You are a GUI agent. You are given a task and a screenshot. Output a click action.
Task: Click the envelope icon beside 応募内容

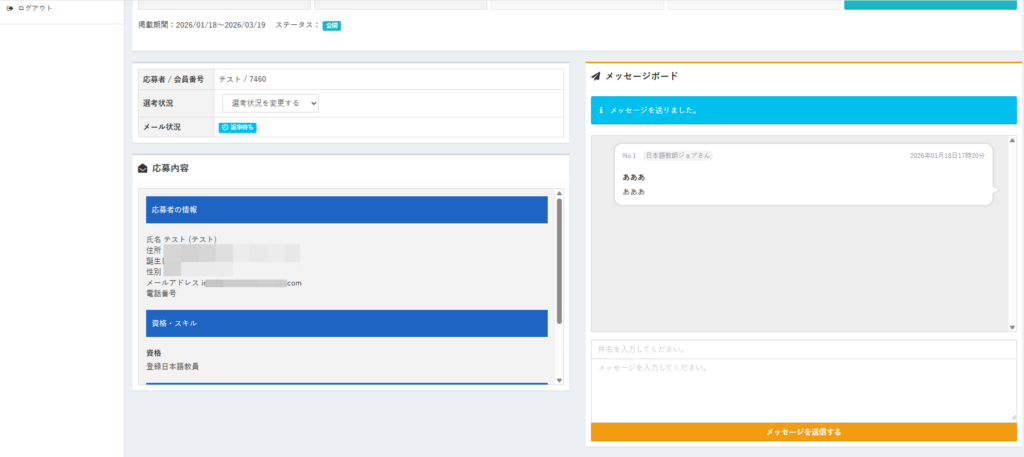tap(142, 168)
